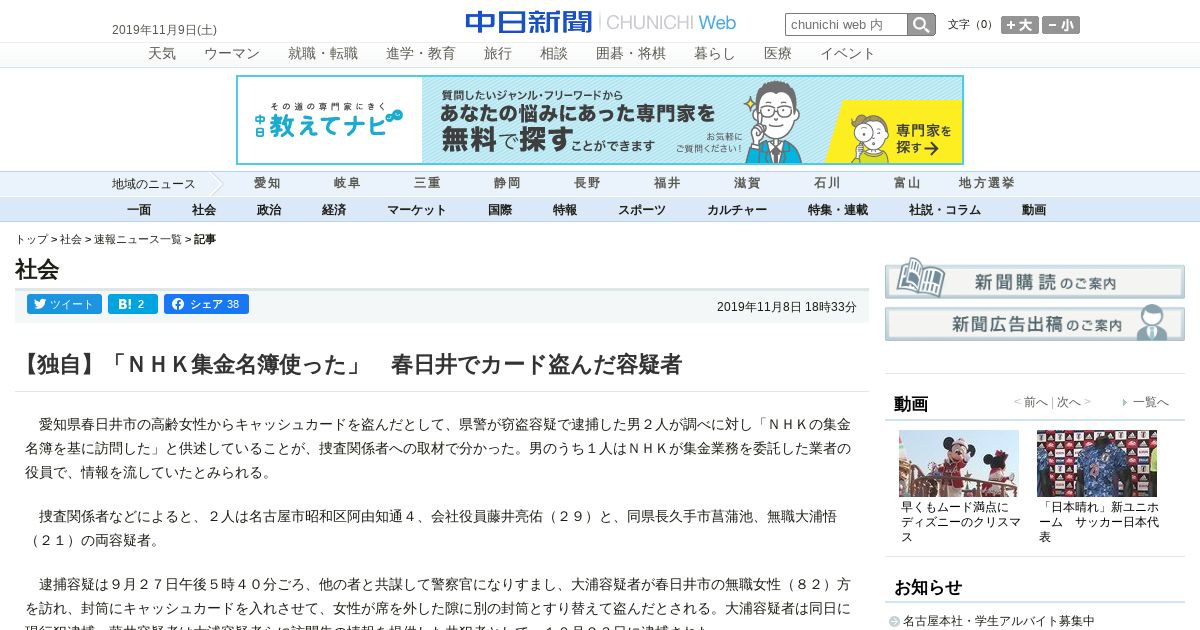Image resolution: width=1200 pixels, height=630 pixels.
Task: Select 岐阜 regional news
Action: 347,183
